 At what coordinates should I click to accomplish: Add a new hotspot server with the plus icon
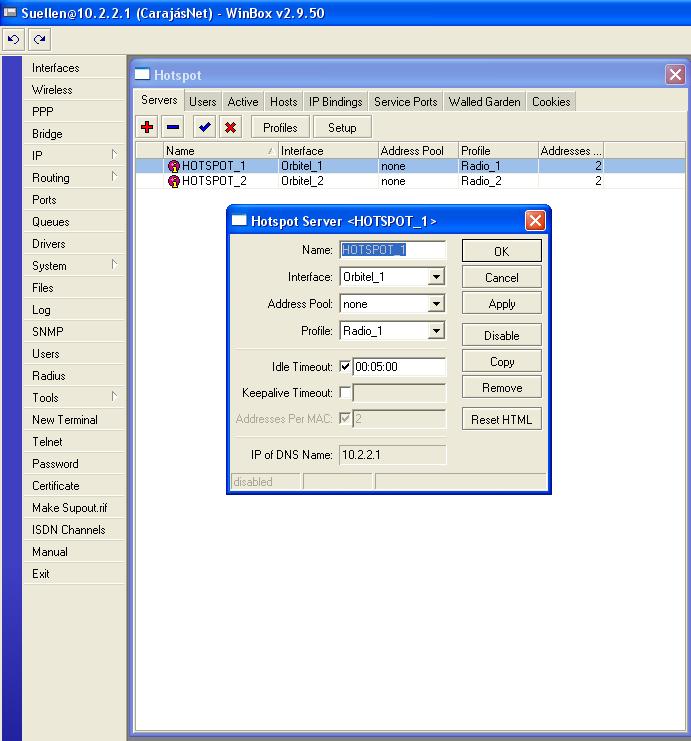coord(147,127)
